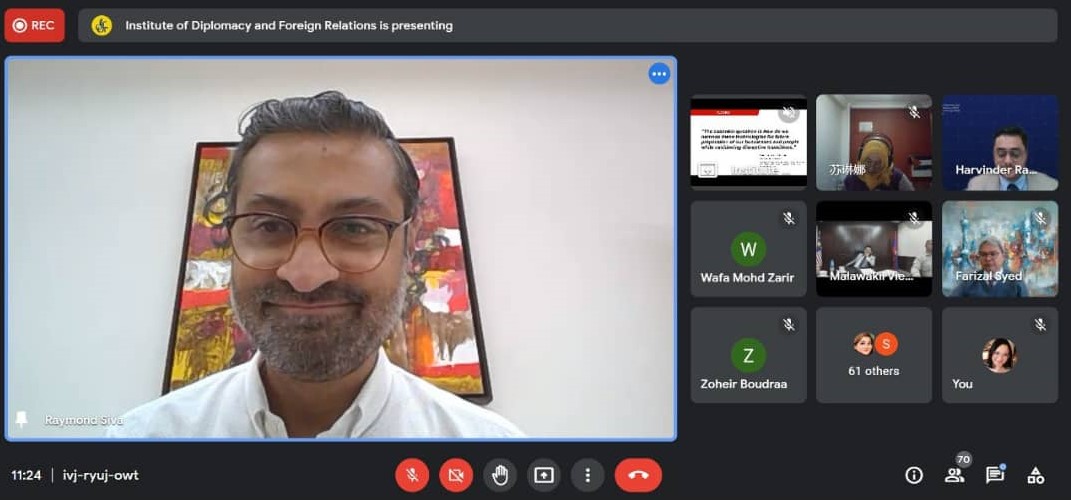Click the present screen icon
The image size is (1071, 500).
click(544, 475)
